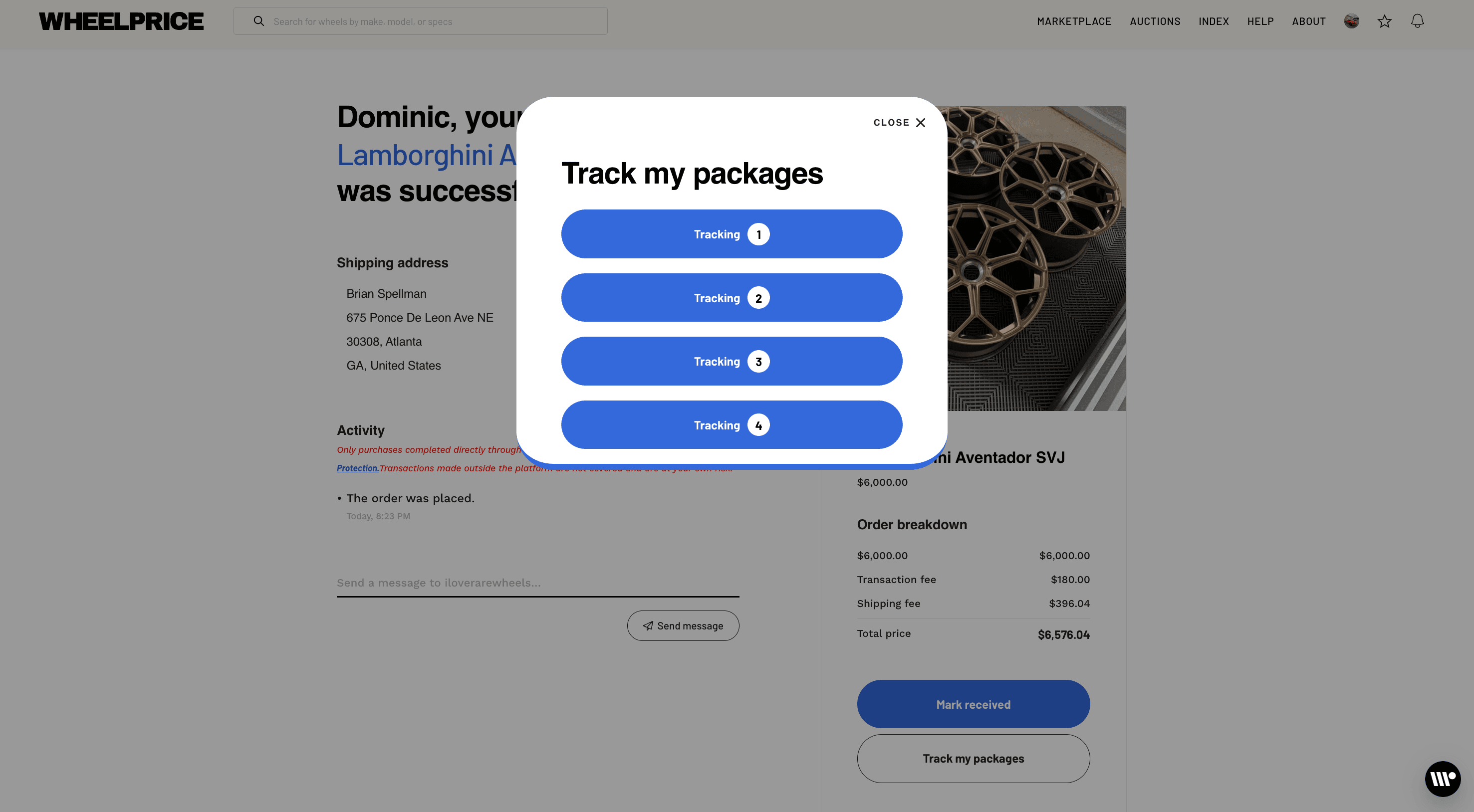Click the favorites star icon
Image resolution: width=1474 pixels, height=812 pixels.
[1385, 20]
